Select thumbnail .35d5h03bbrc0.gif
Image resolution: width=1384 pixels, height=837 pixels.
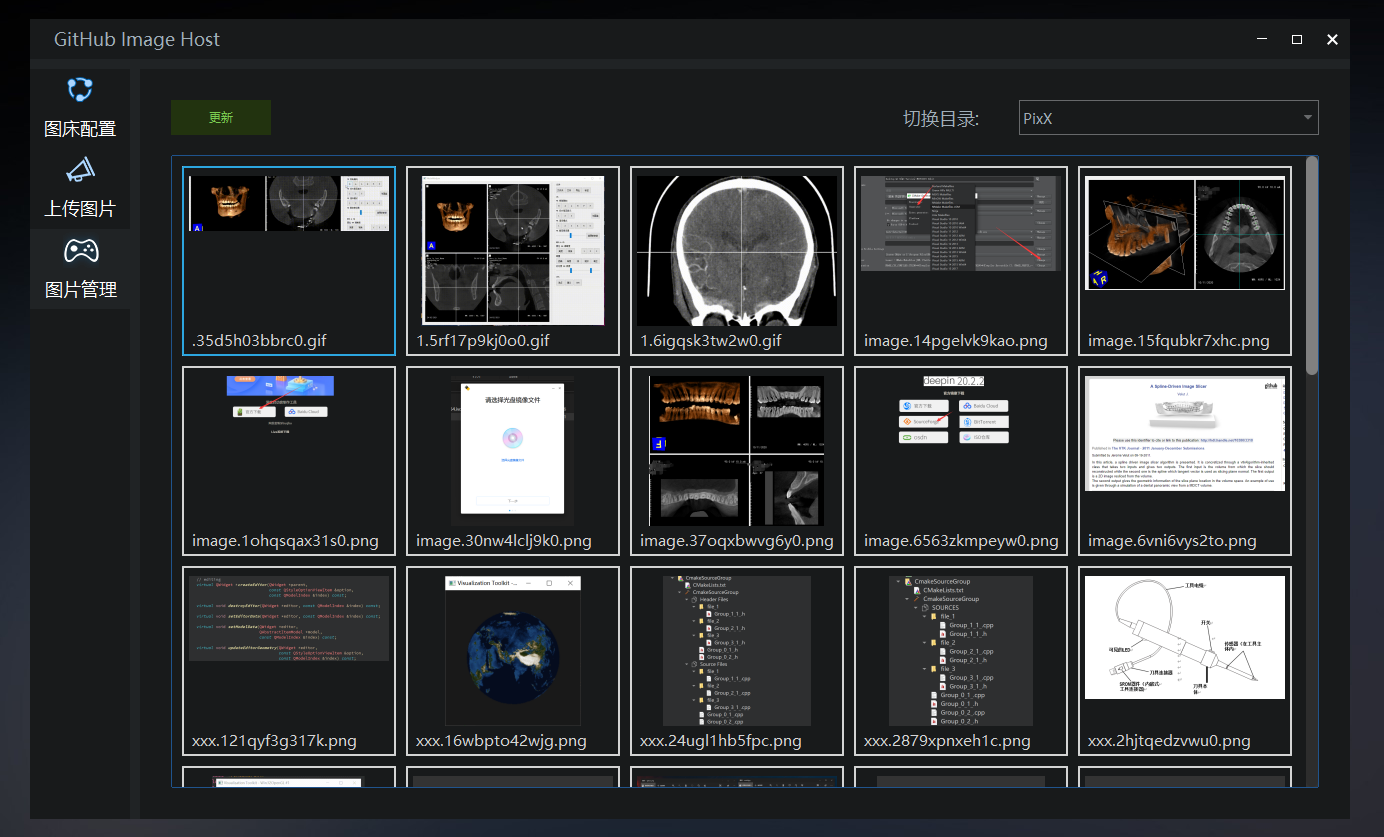[x=289, y=261]
